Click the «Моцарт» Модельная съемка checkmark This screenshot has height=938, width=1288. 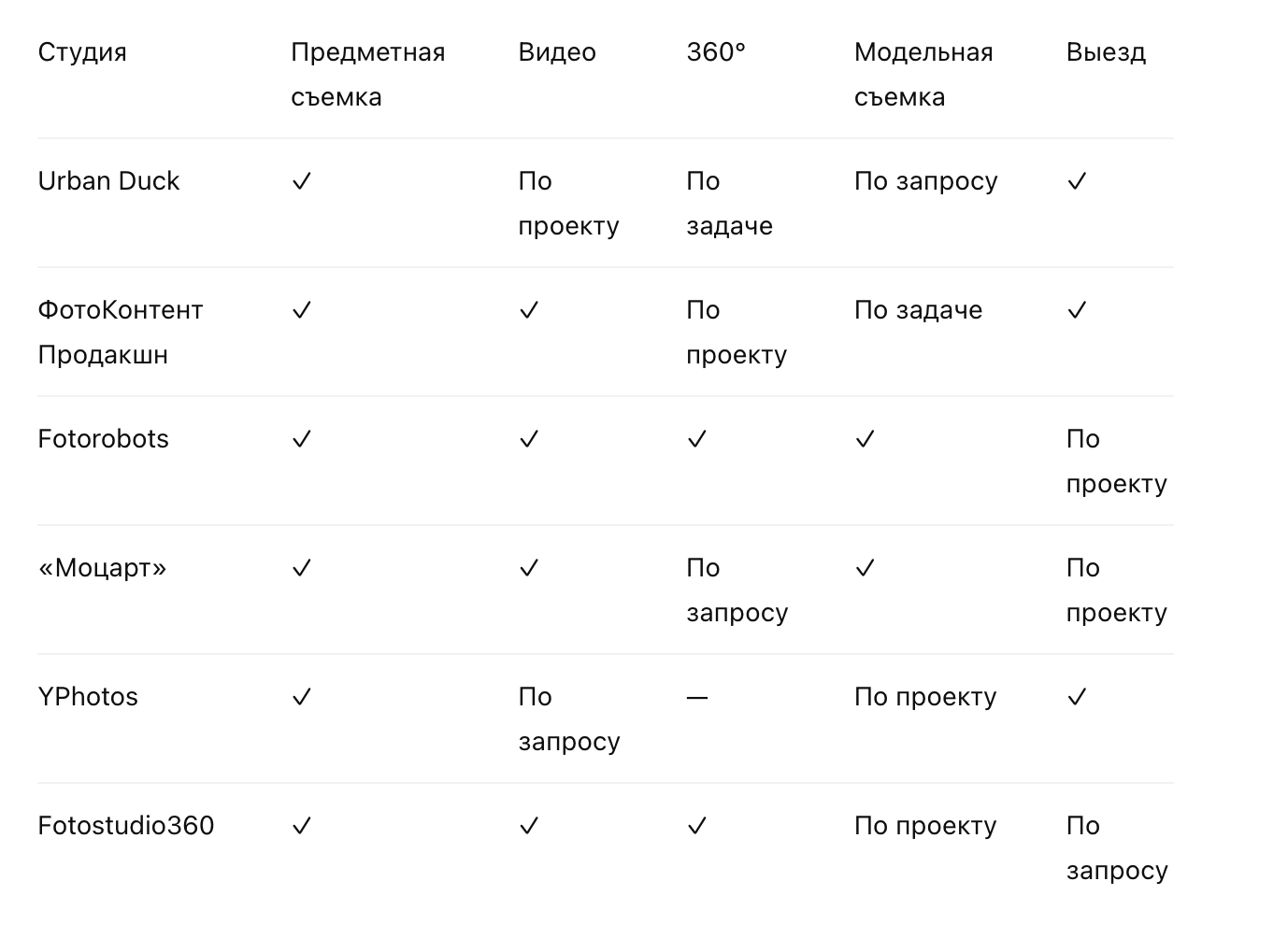865,568
